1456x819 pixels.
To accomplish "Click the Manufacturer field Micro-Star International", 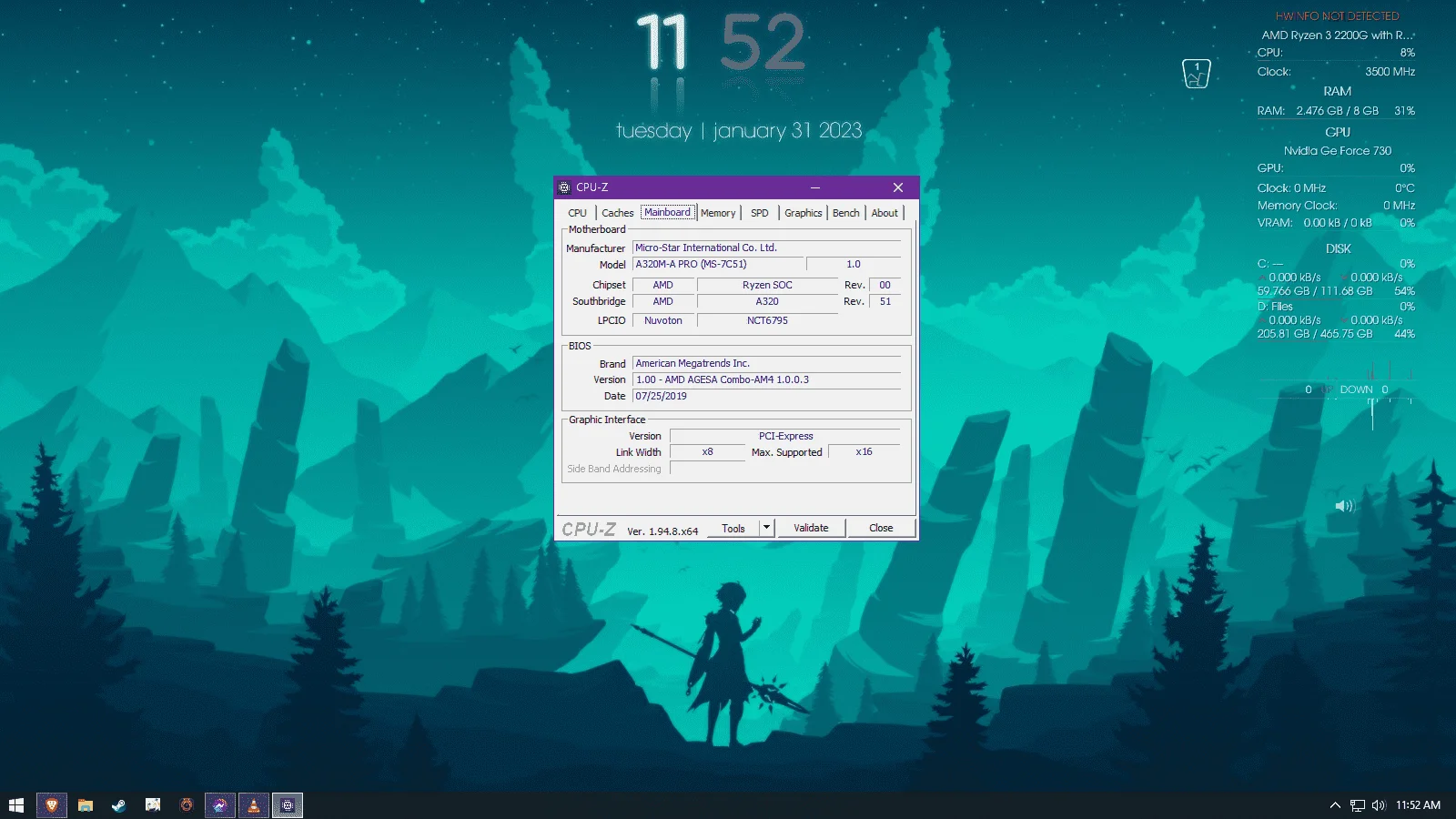I will [767, 248].
